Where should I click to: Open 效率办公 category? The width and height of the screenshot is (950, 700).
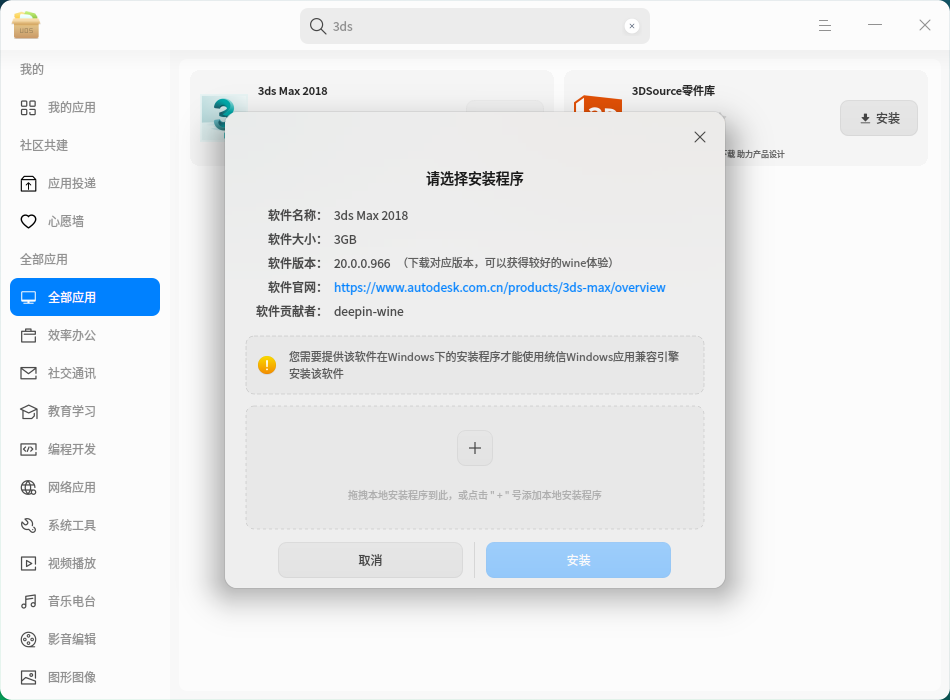click(x=85, y=335)
